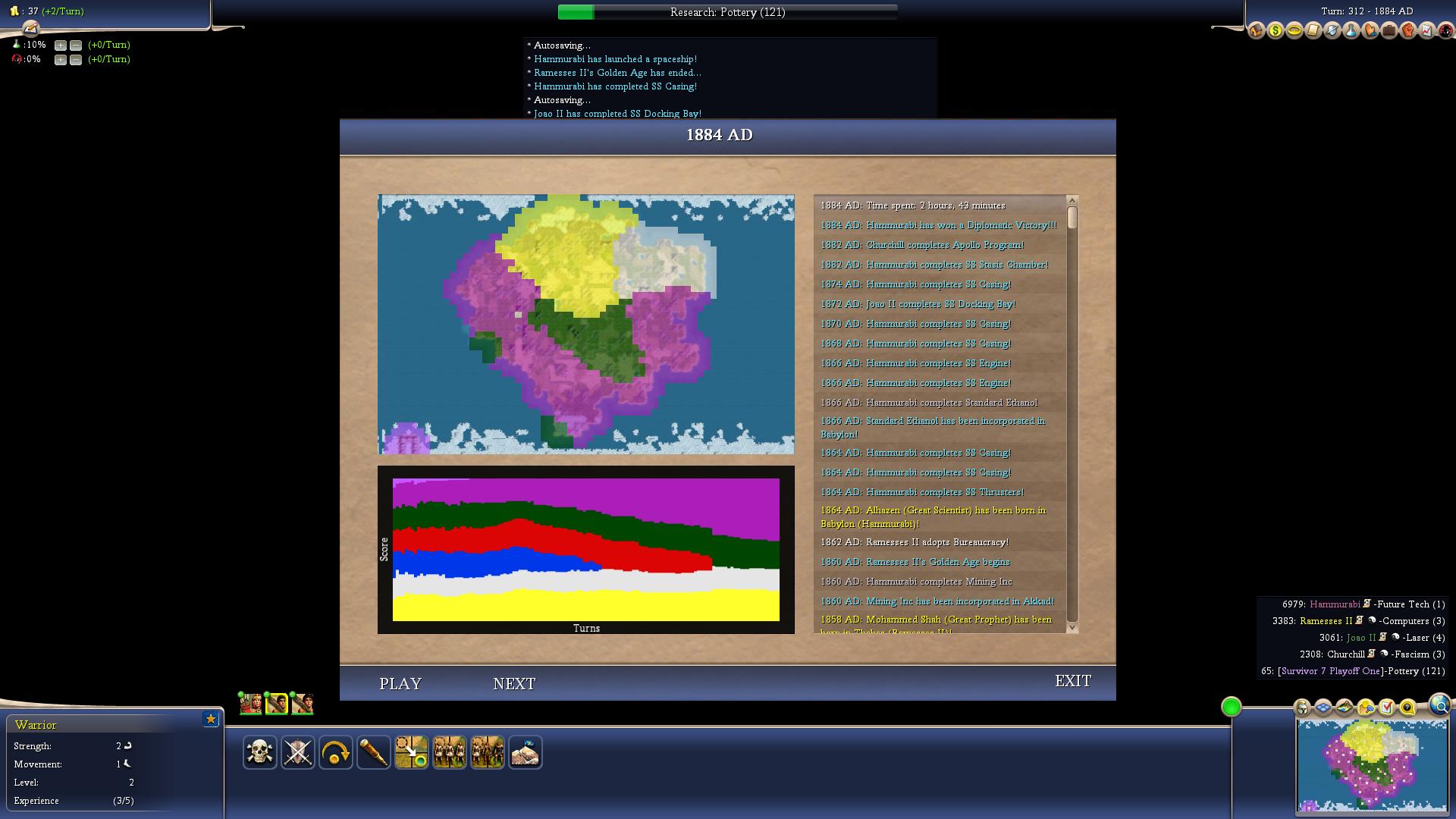Image resolution: width=1456 pixels, height=819 pixels.
Task: Open the Domestic Advisor house icon
Action: click(x=1257, y=30)
